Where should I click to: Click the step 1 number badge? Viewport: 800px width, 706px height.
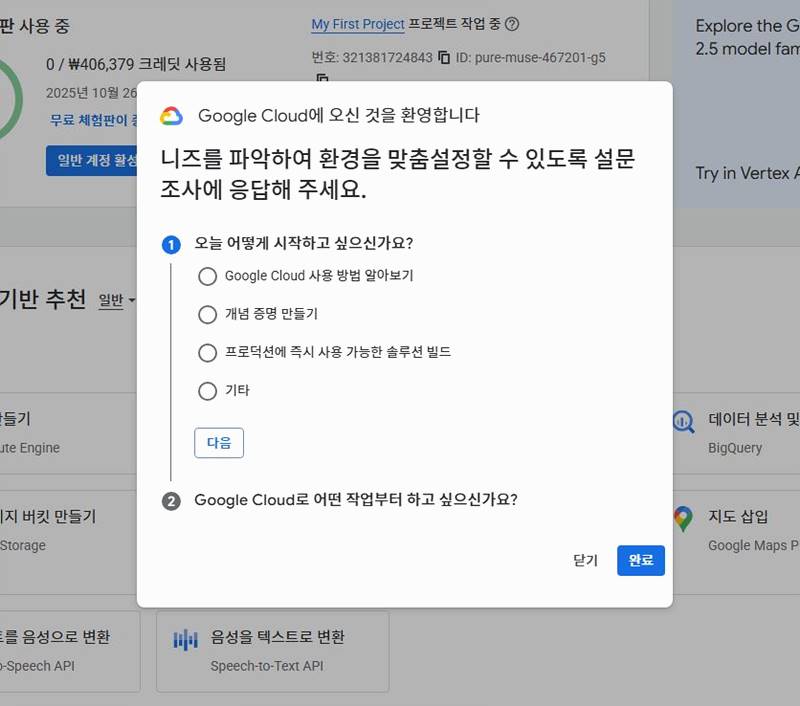click(x=171, y=244)
